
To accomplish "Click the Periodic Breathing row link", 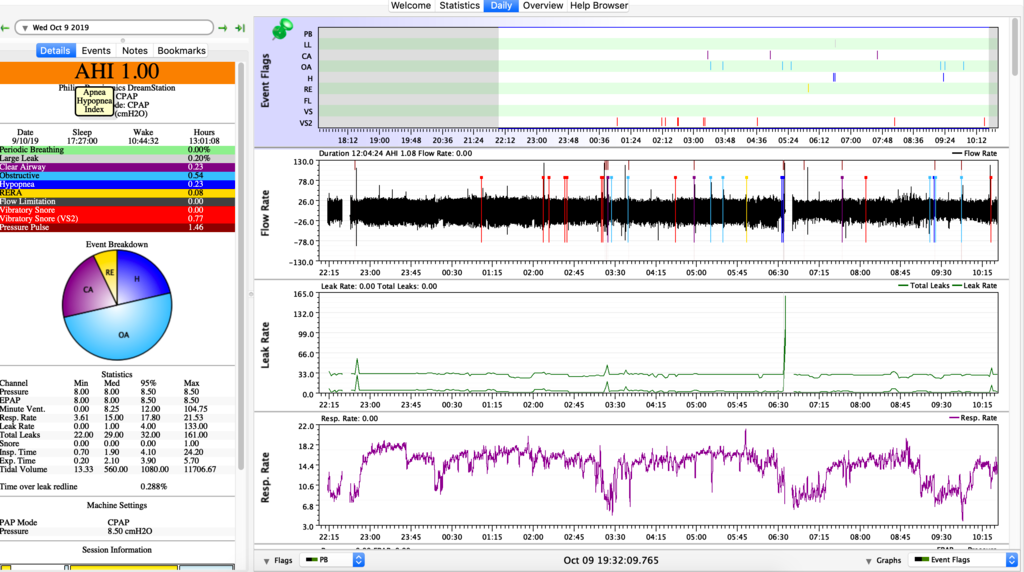I will click(x=117, y=150).
